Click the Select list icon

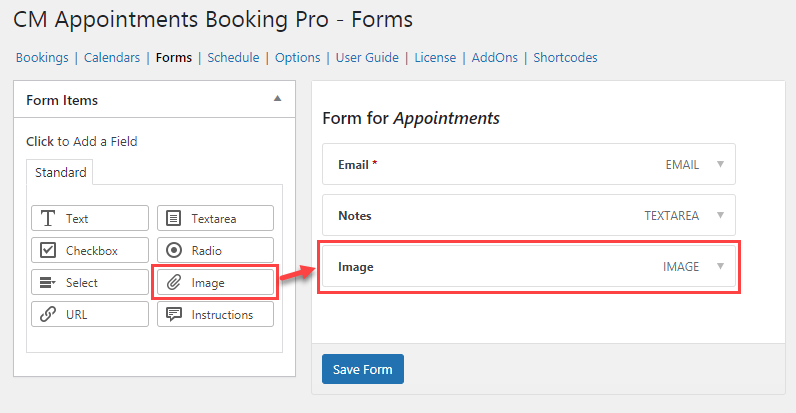[x=48, y=282]
